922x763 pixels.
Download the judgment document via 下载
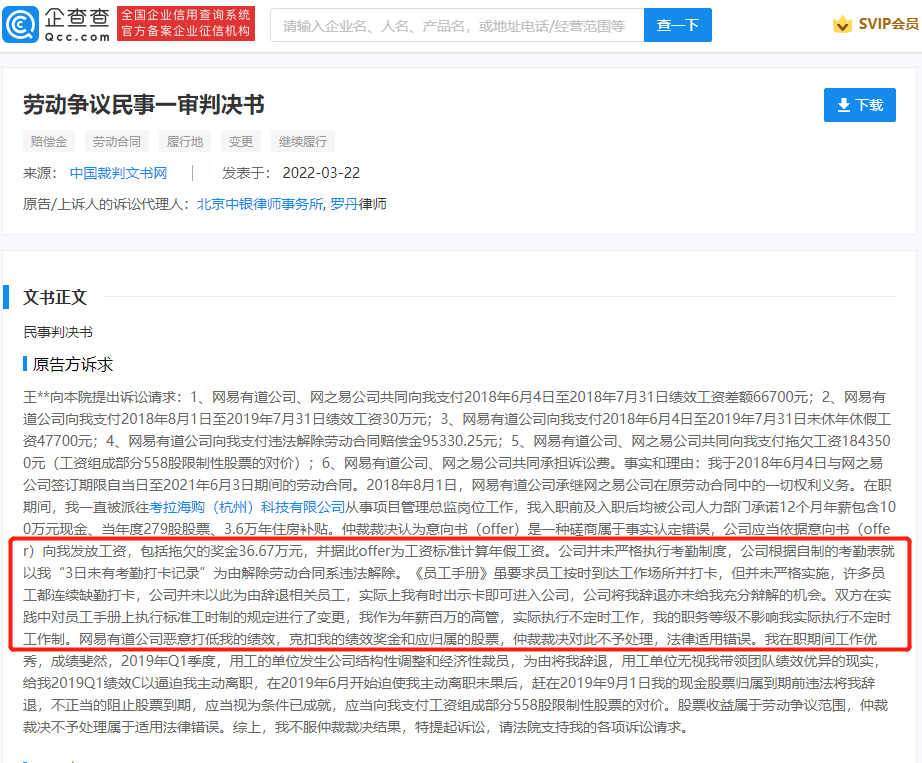tap(860, 105)
